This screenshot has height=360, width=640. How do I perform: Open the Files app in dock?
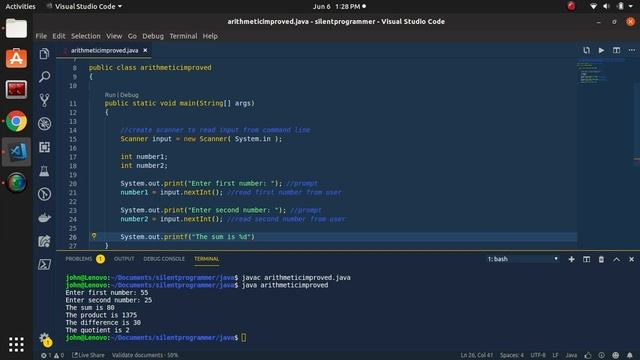coord(16,28)
